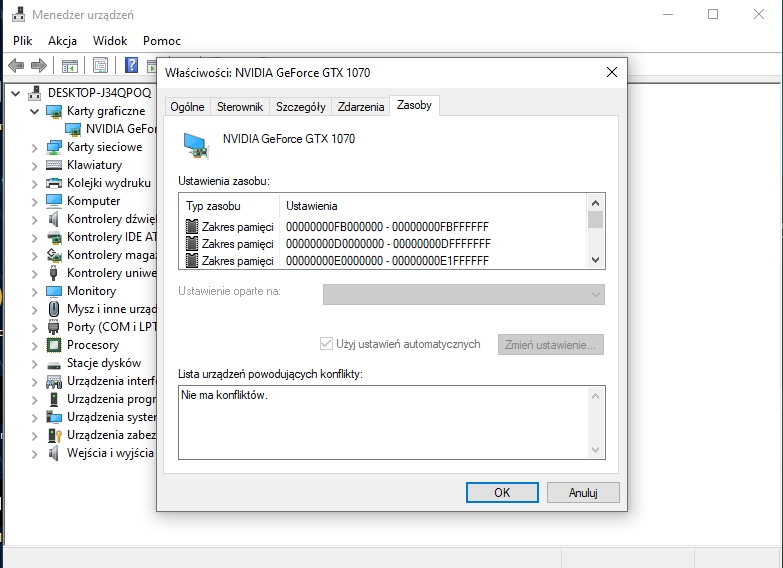The width and height of the screenshot is (783, 568).
Task: Click the Kolejki wydruku printer icon
Action: 53,183
